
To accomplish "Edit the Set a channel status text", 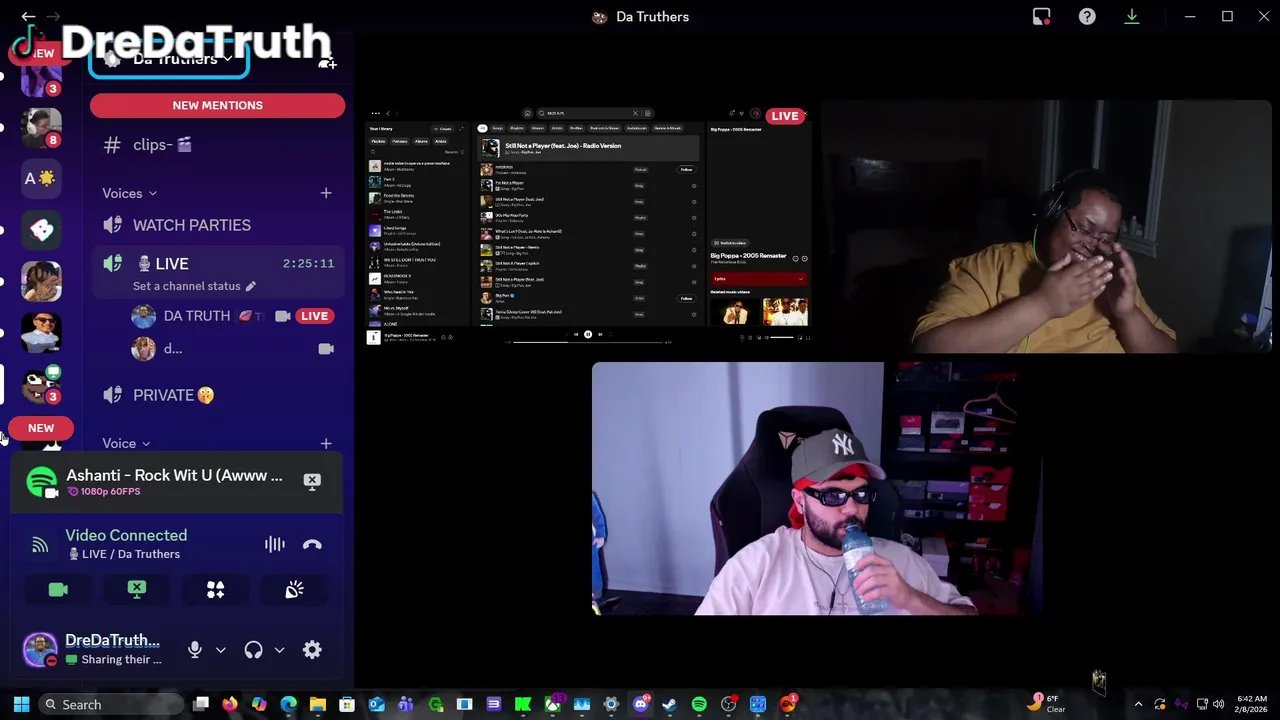I will click(x=194, y=286).
